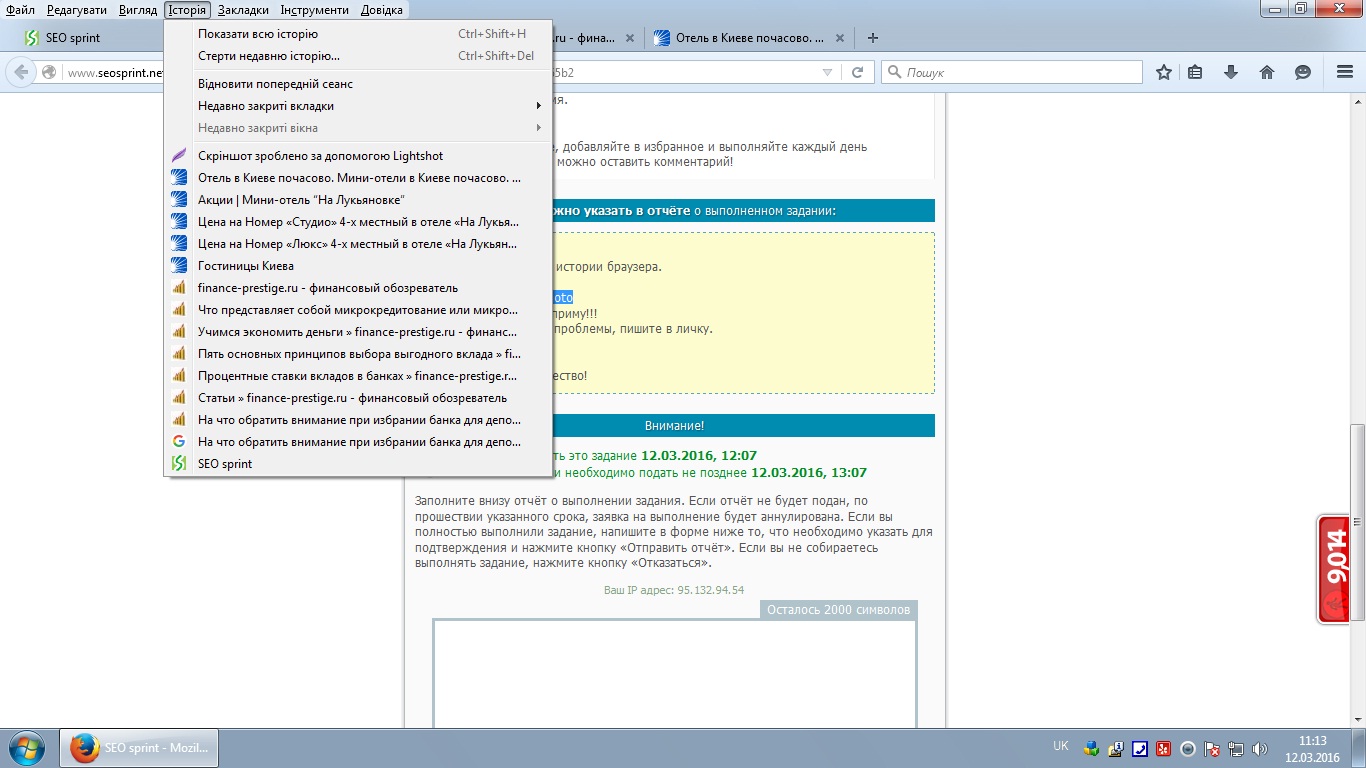Open history entry finance-prestige.ru - финансовый обозреватель
This screenshot has height=768, width=1366.
click(358, 288)
